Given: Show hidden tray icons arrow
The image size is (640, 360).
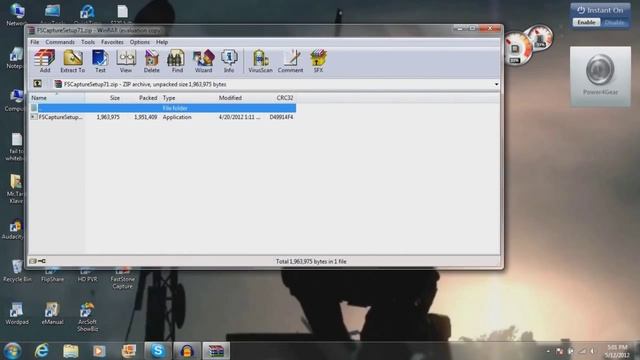Looking at the screenshot, I should [548, 351].
